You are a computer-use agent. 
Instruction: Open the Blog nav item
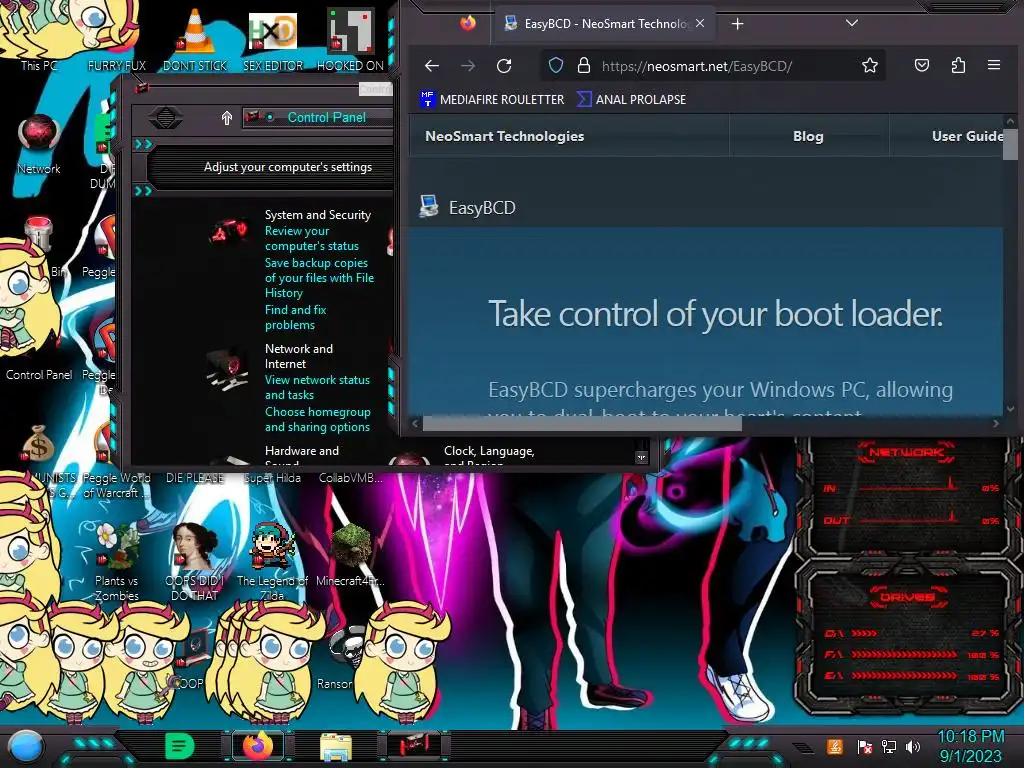coord(808,136)
